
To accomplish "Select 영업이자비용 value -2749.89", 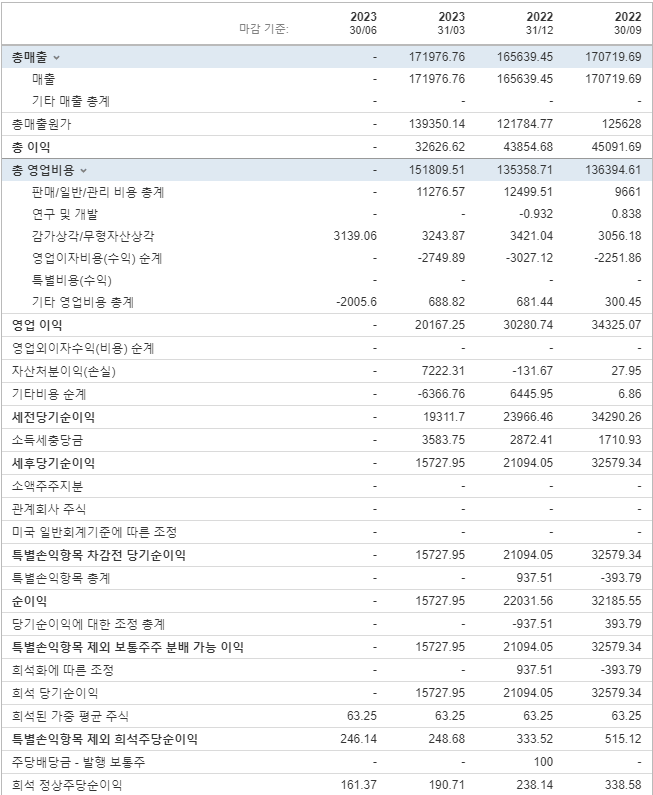I will click(x=442, y=258).
